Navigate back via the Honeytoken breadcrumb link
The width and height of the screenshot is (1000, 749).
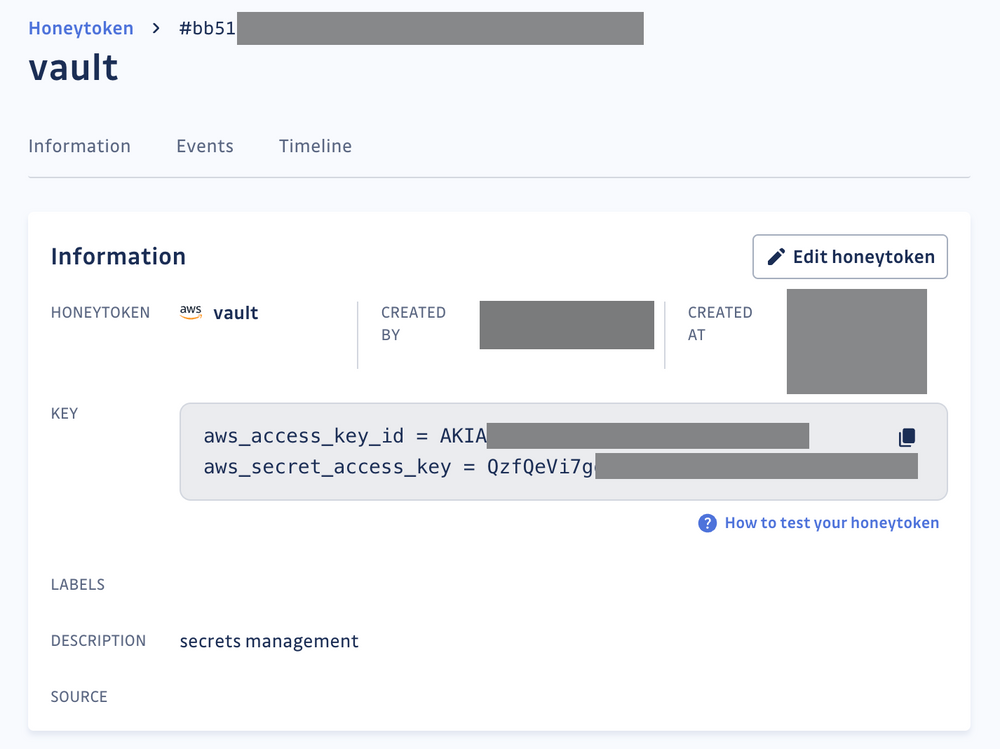click(80, 28)
